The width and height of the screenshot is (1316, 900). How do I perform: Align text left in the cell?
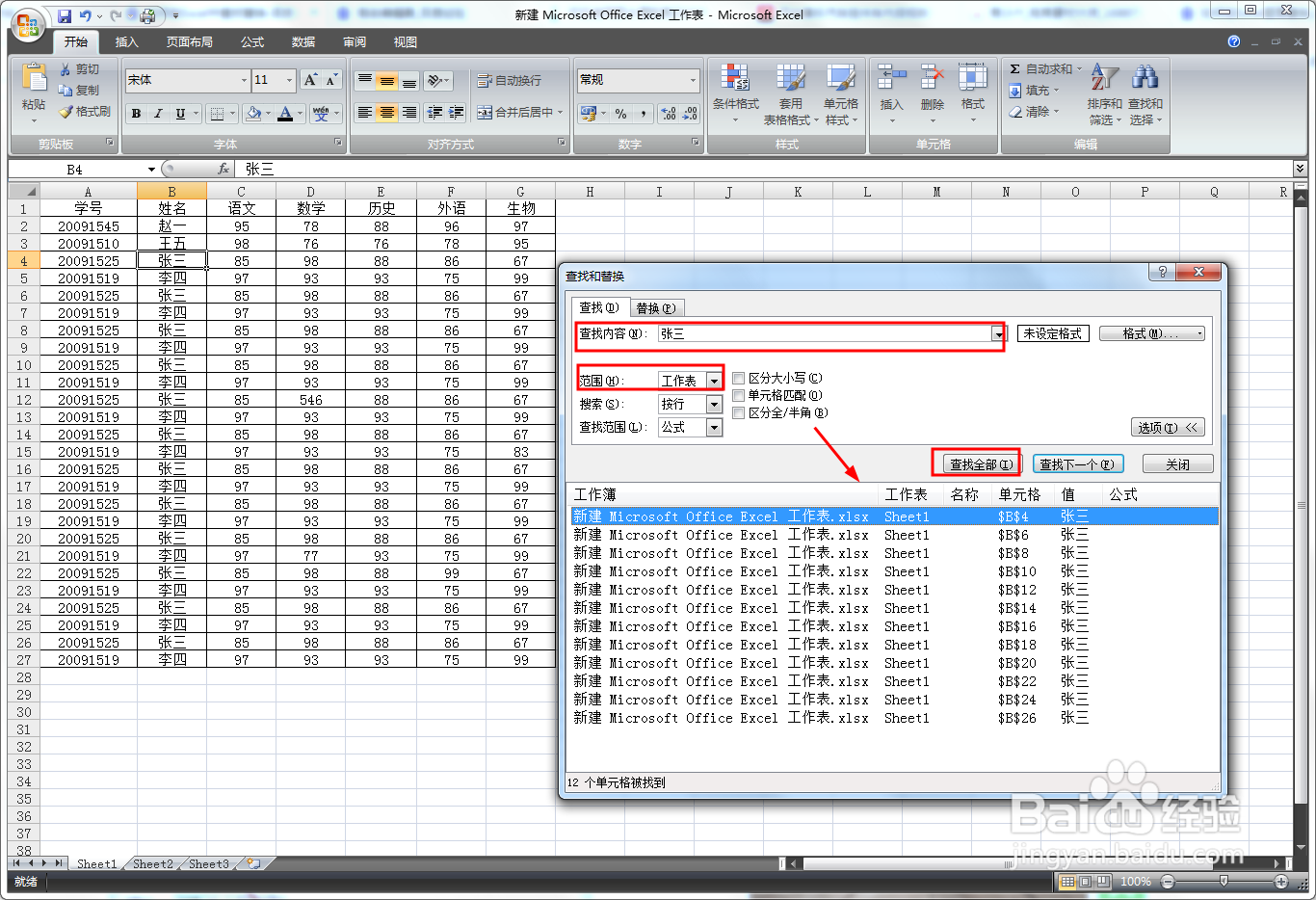[365, 113]
